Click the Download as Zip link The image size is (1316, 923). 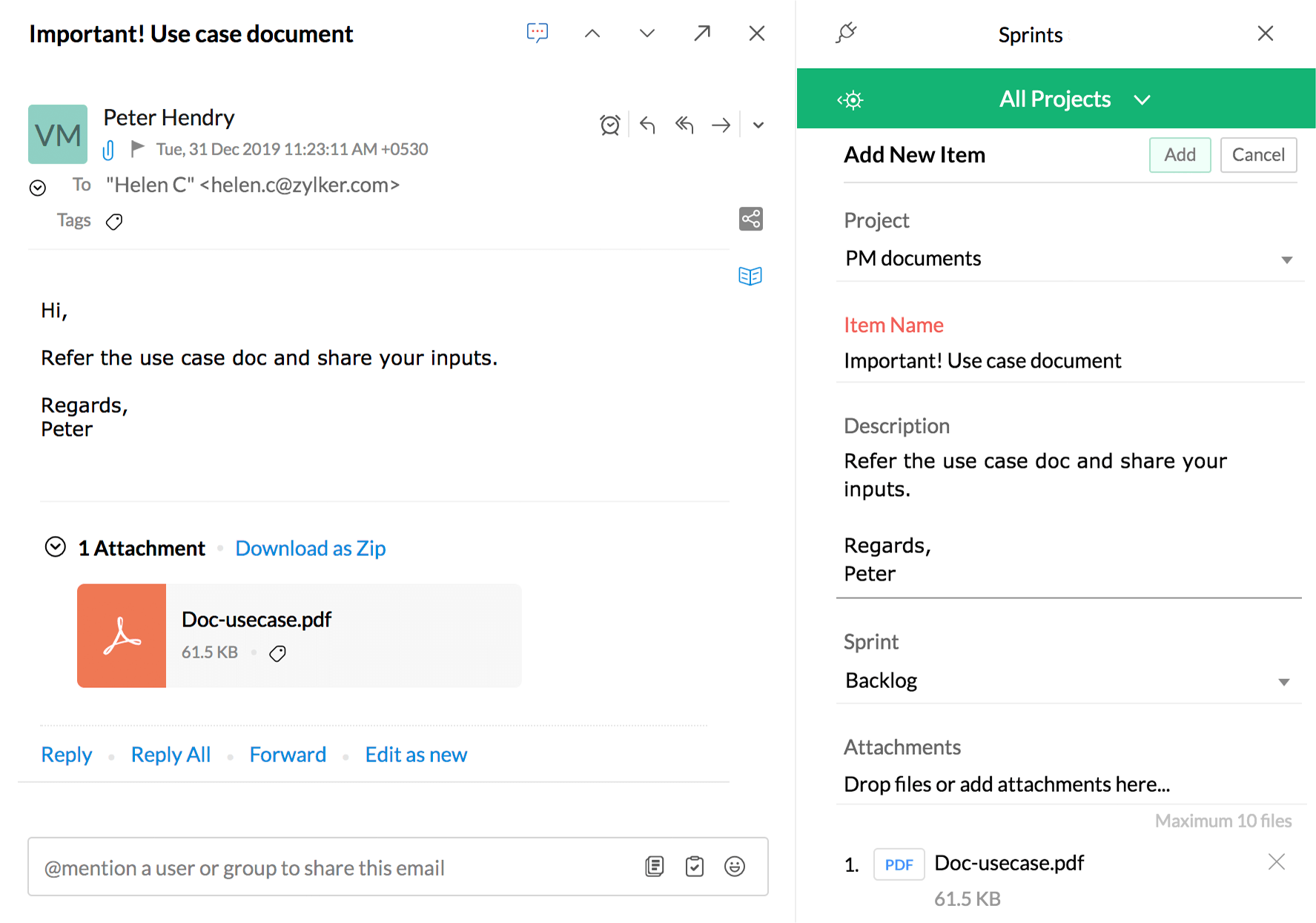click(310, 548)
